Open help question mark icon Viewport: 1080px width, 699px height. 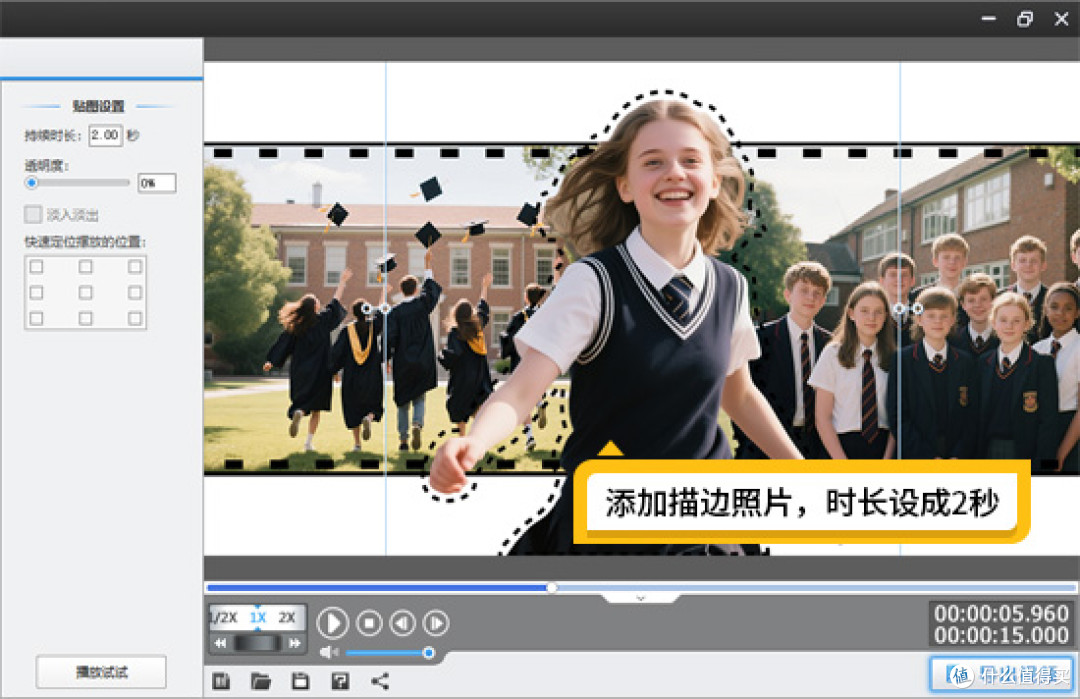[x=340, y=681]
